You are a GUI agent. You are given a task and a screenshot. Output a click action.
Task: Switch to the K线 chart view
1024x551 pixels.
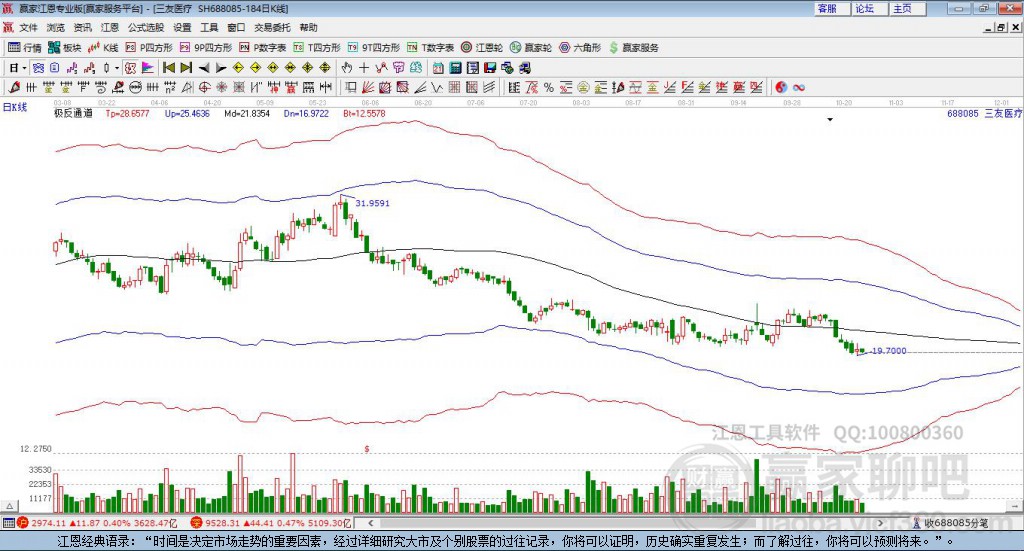pos(103,48)
